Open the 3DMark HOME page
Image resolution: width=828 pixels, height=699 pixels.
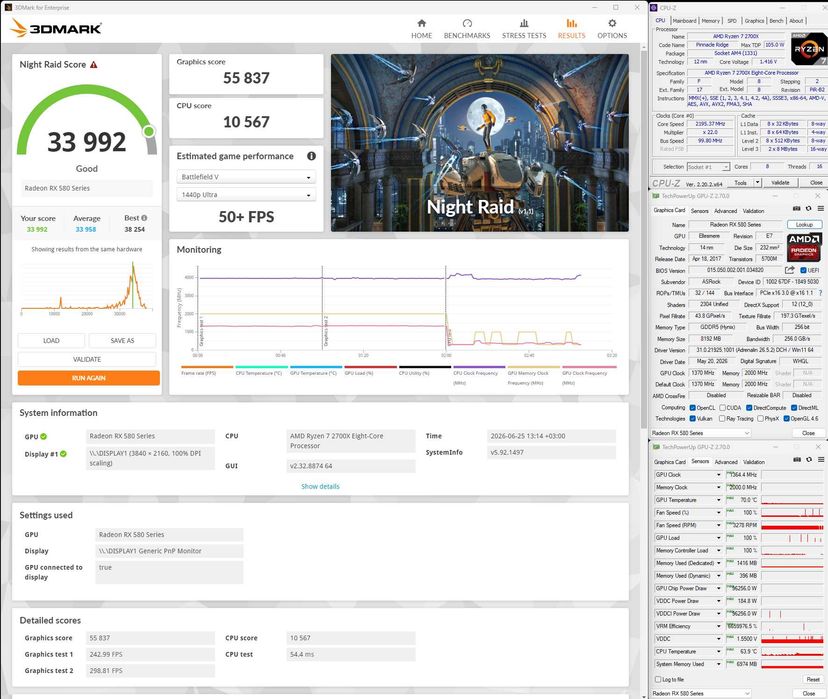tap(421, 29)
